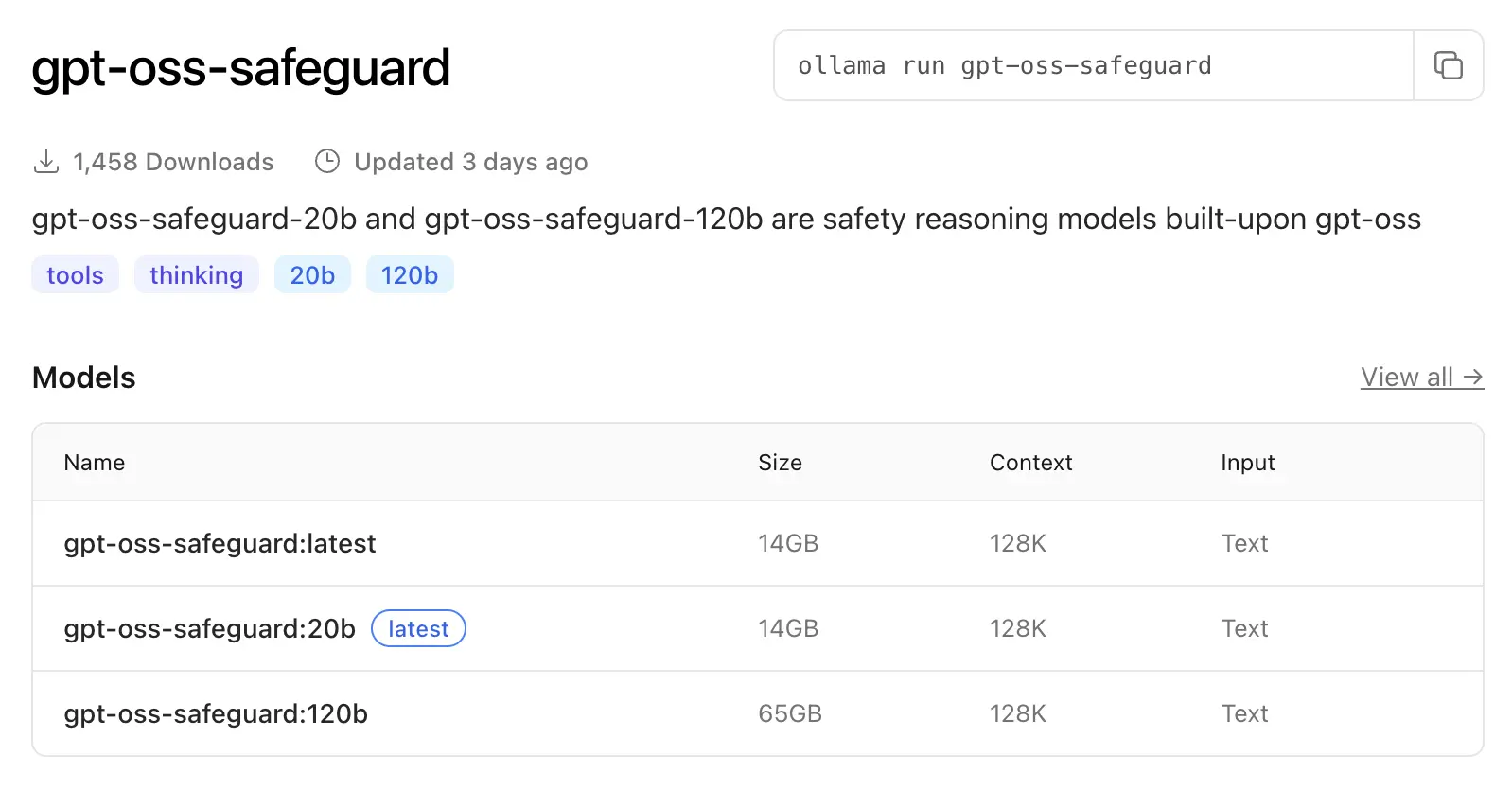The image size is (1512, 791).
Task: Click the arrow icon in View all
Action: click(1473, 377)
